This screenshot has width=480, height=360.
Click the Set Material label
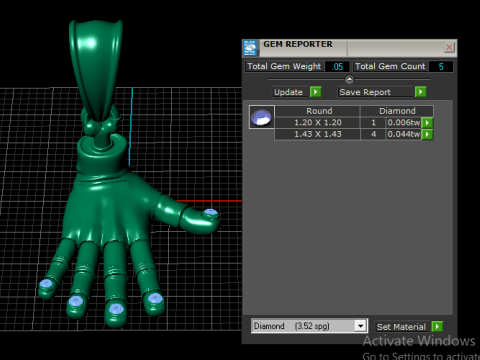click(401, 327)
